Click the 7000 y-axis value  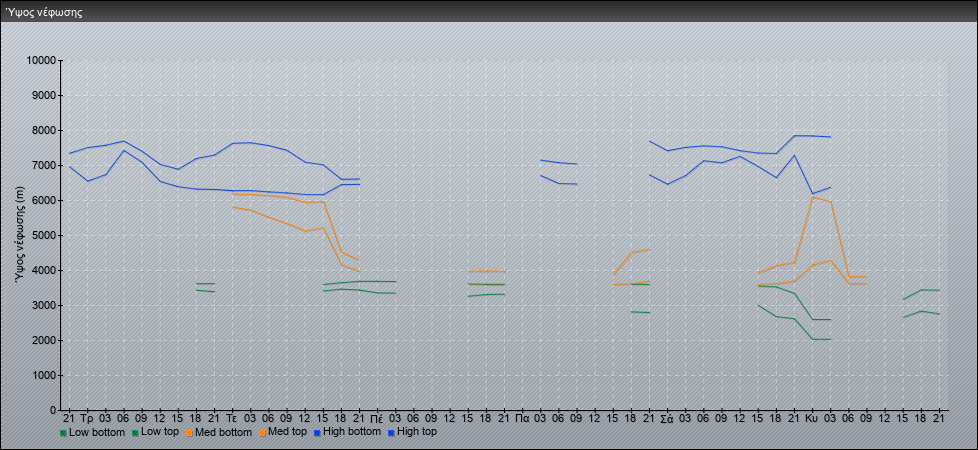pyautogui.click(x=44, y=166)
